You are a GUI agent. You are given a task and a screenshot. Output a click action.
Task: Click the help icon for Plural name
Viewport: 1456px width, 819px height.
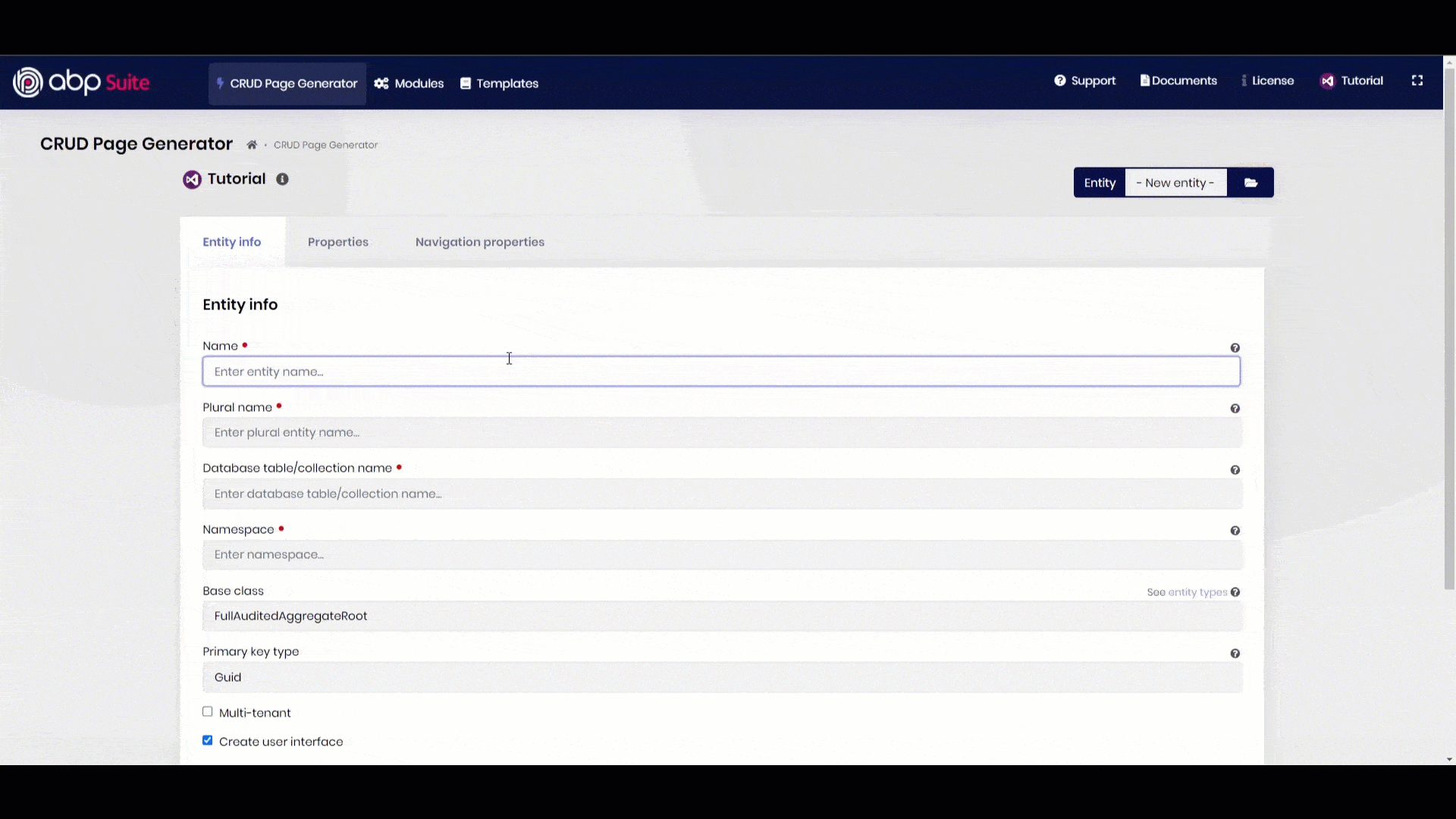tap(1235, 409)
